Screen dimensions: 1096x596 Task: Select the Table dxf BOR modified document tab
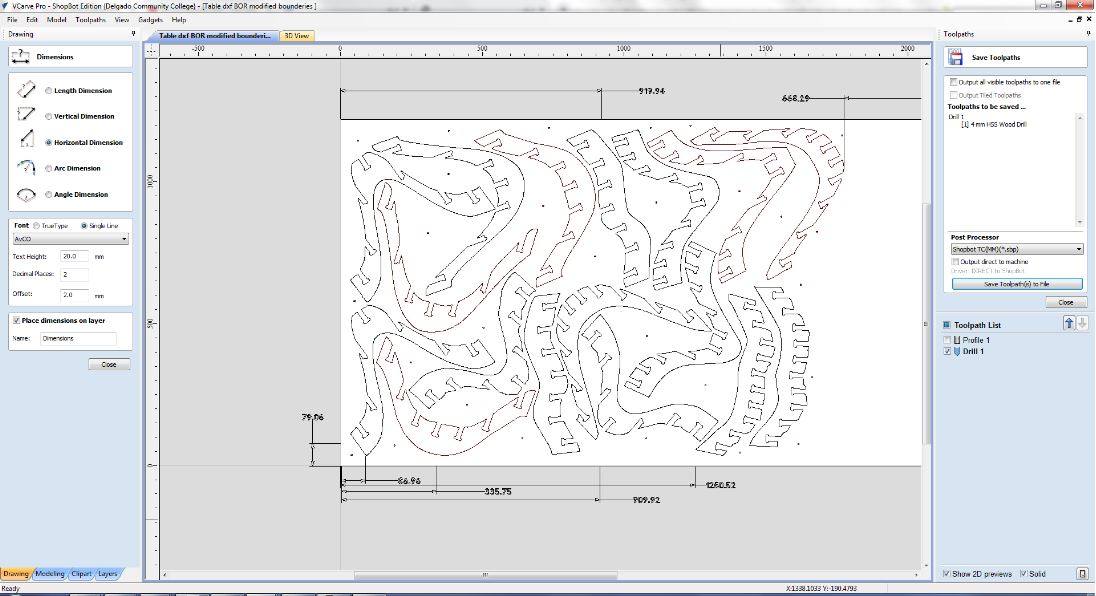tap(214, 36)
